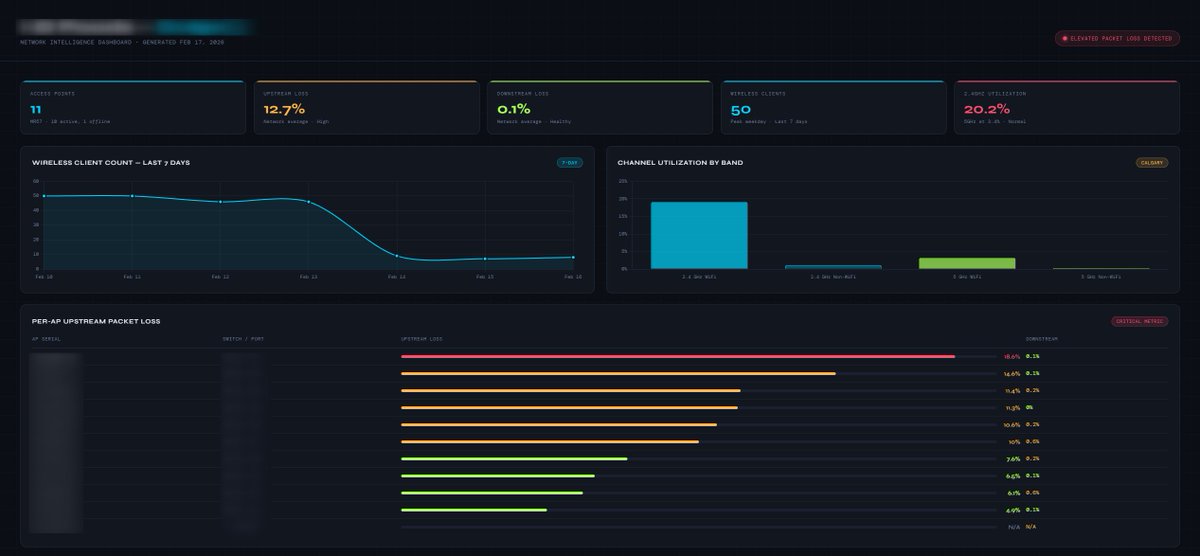Click the 0% downstream value in 11.3% row

click(x=1029, y=407)
